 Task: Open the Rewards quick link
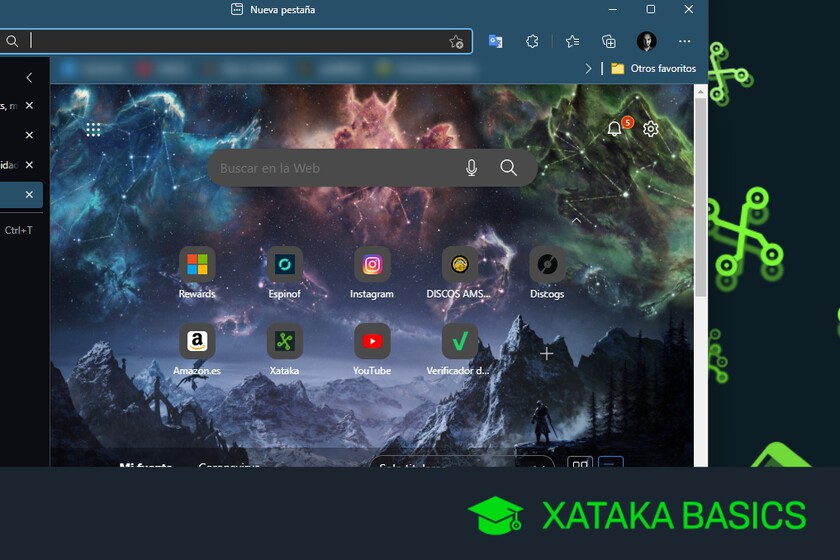pos(197,273)
